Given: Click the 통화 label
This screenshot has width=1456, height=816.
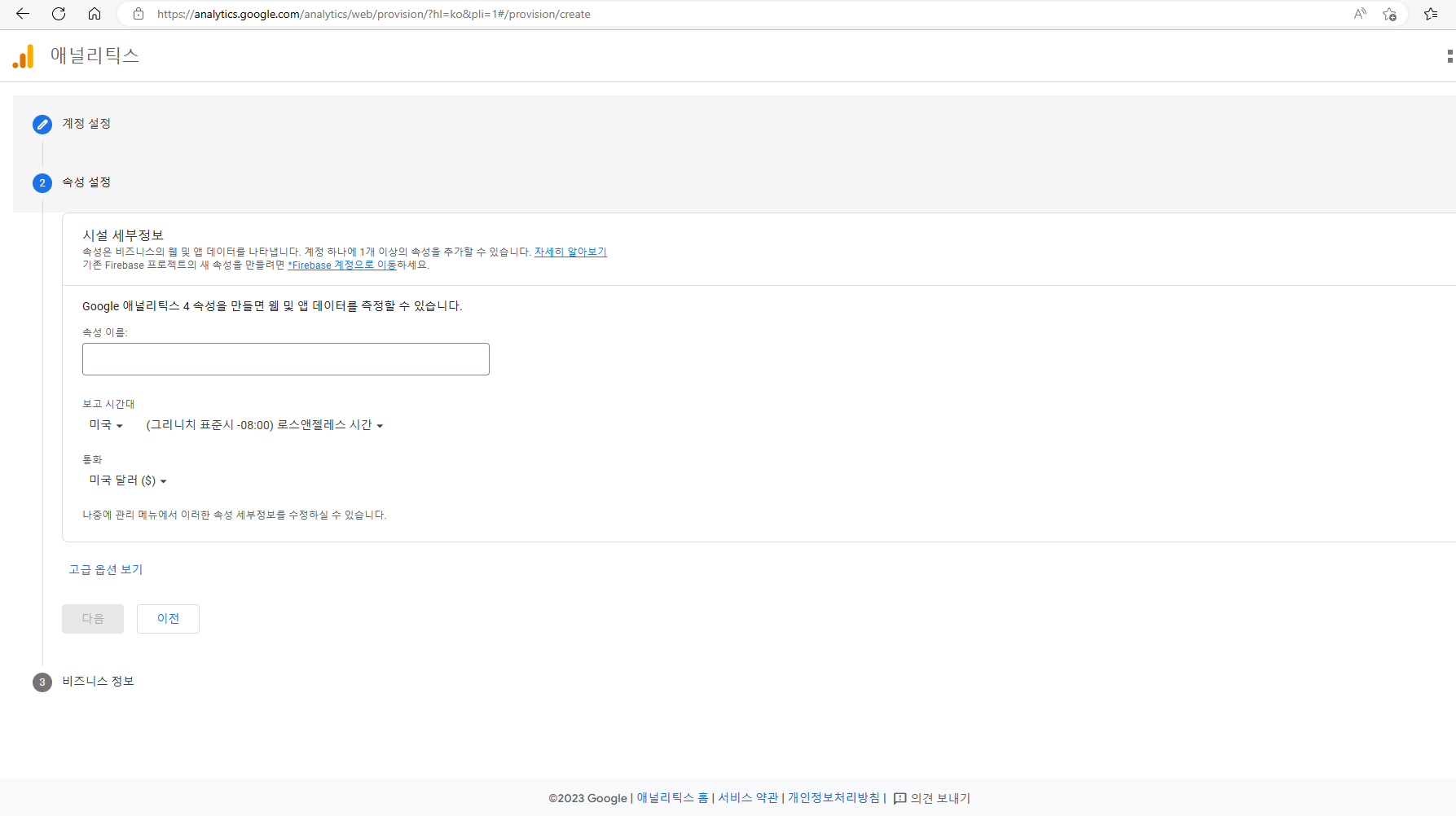Looking at the screenshot, I should (x=92, y=459).
